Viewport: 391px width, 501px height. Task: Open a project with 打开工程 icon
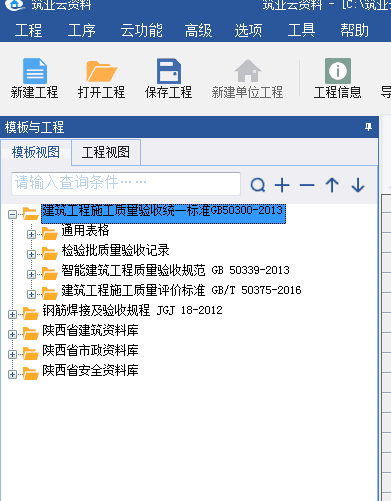click(x=101, y=71)
